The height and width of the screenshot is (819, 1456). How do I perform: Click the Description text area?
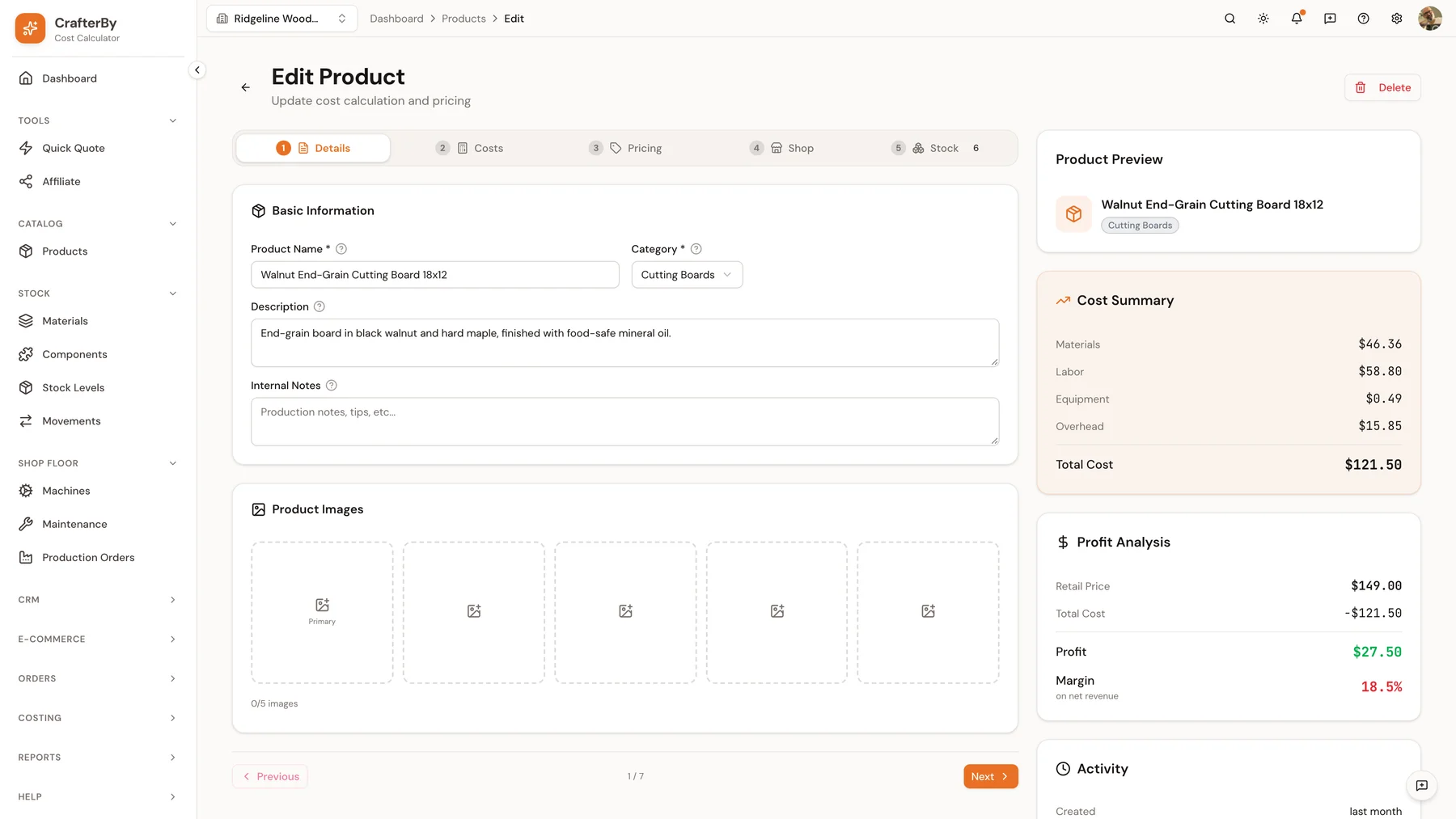(x=624, y=343)
